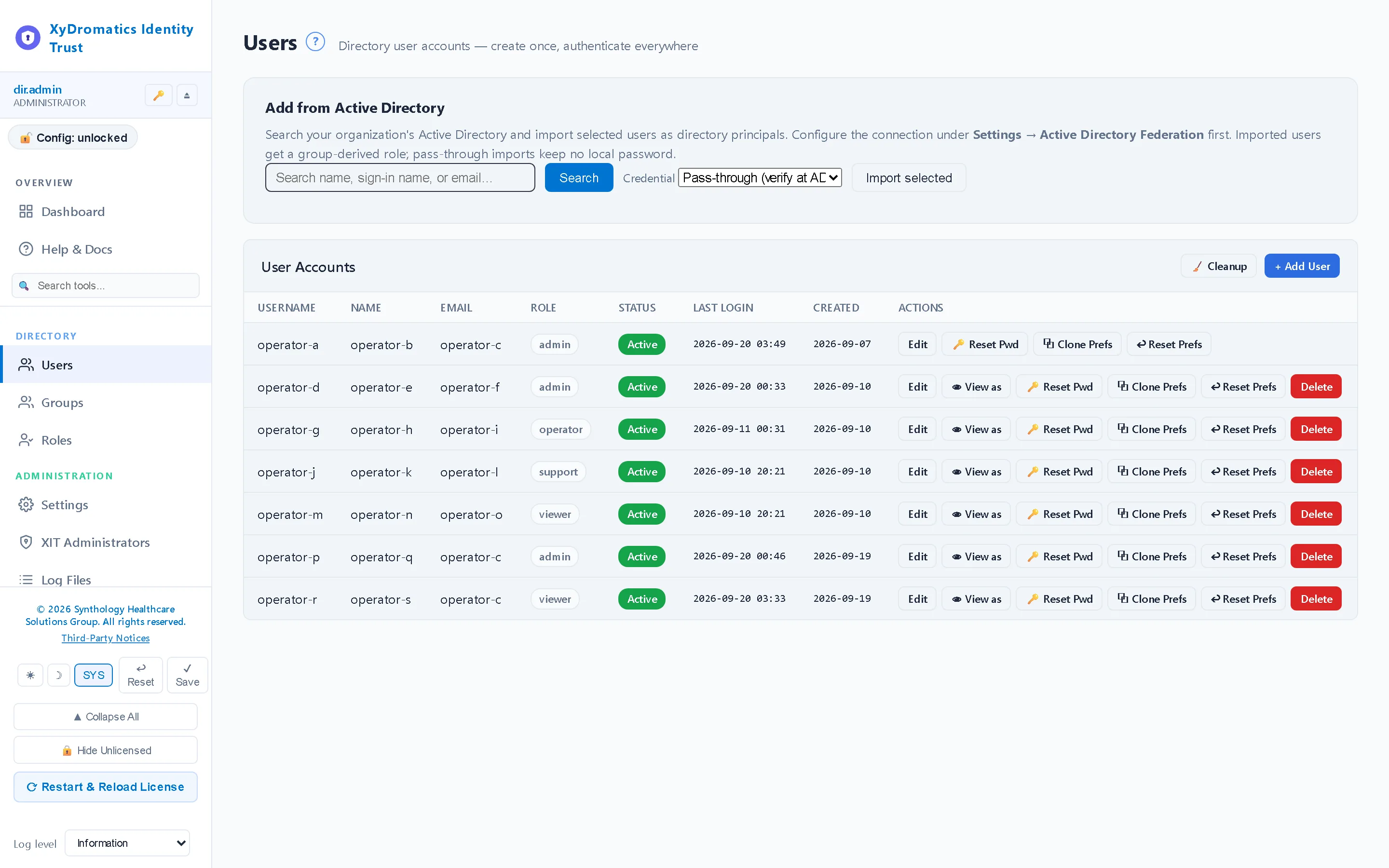
Task: Collapse all sidebar sections
Action: coord(106,717)
